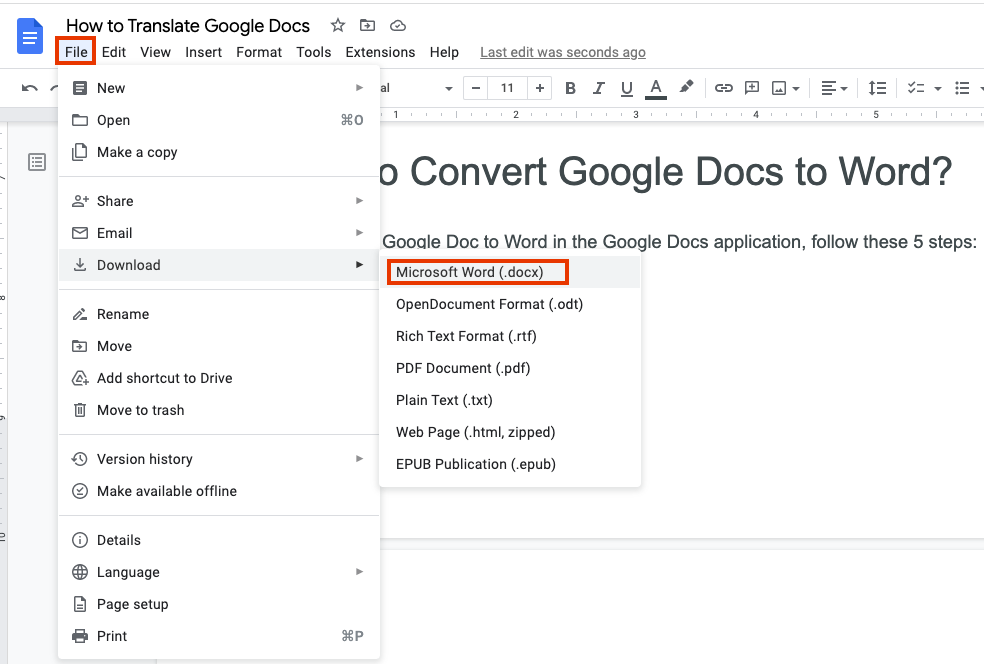Open the paint format tool
984x664 pixels.
tap(687, 88)
